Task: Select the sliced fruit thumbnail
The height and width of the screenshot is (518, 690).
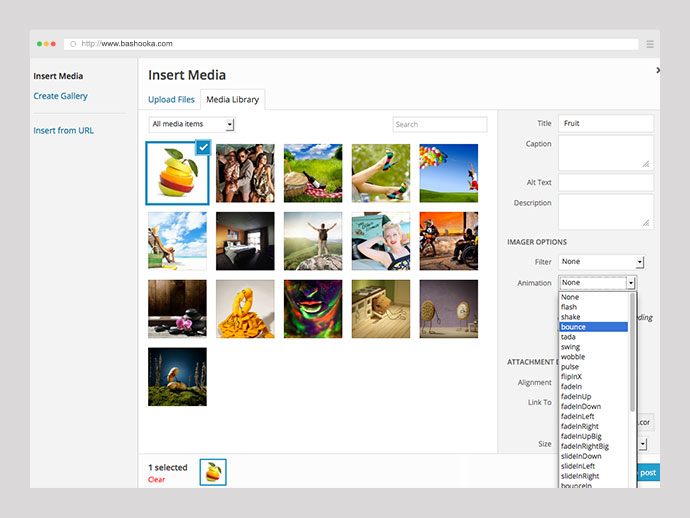Action: [177, 173]
